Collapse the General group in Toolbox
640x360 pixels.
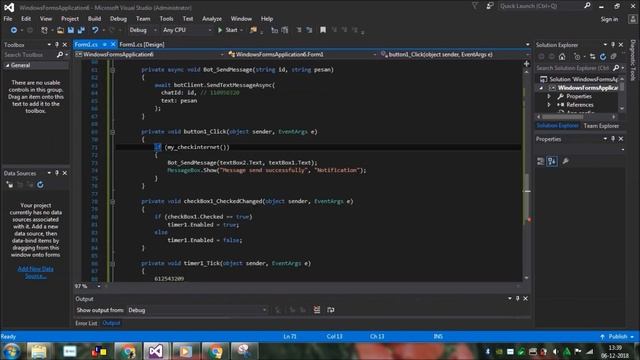(7, 65)
